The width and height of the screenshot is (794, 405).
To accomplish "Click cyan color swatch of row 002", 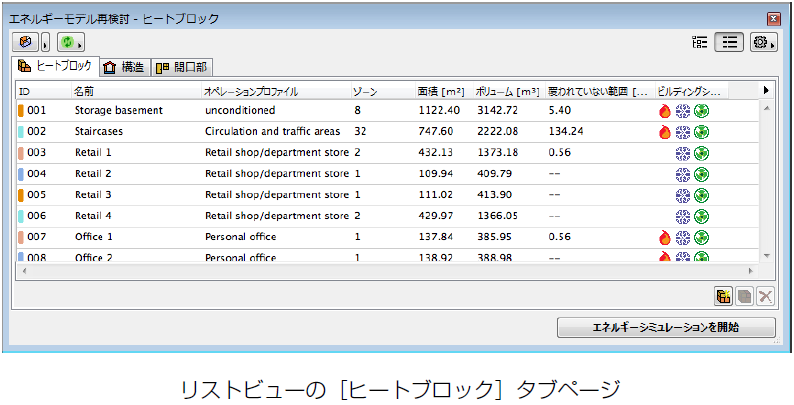I will (x=21, y=132).
